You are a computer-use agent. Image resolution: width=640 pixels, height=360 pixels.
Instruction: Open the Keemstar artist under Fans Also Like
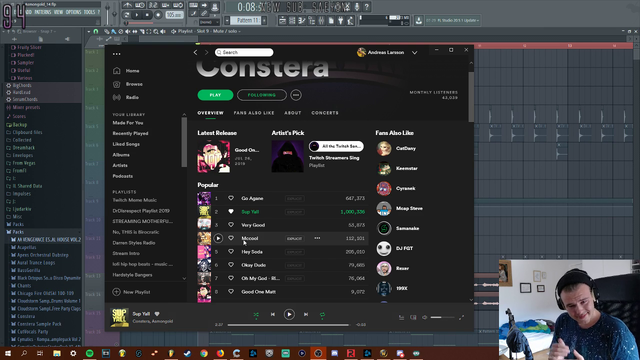(x=407, y=168)
